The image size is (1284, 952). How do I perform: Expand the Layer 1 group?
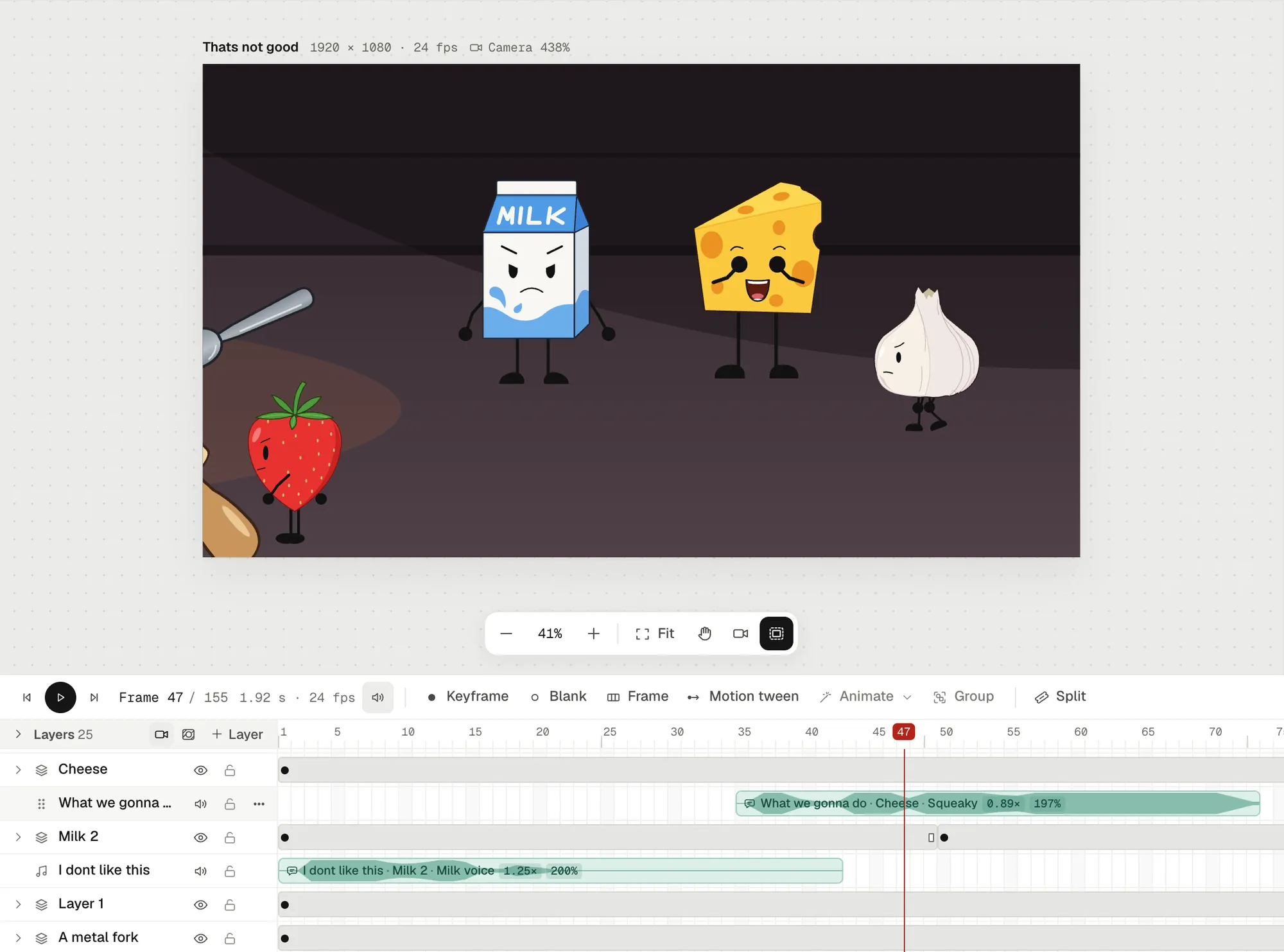pyautogui.click(x=18, y=904)
